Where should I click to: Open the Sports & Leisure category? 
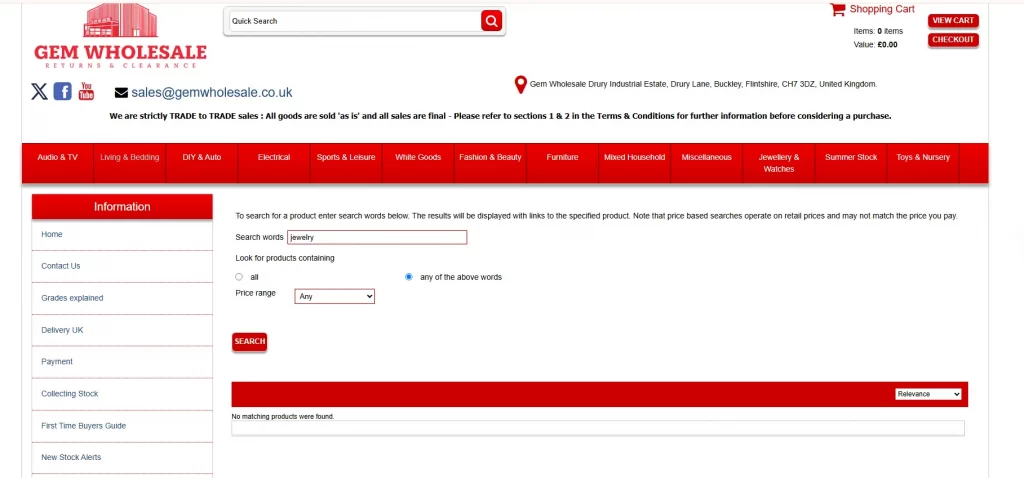346,157
